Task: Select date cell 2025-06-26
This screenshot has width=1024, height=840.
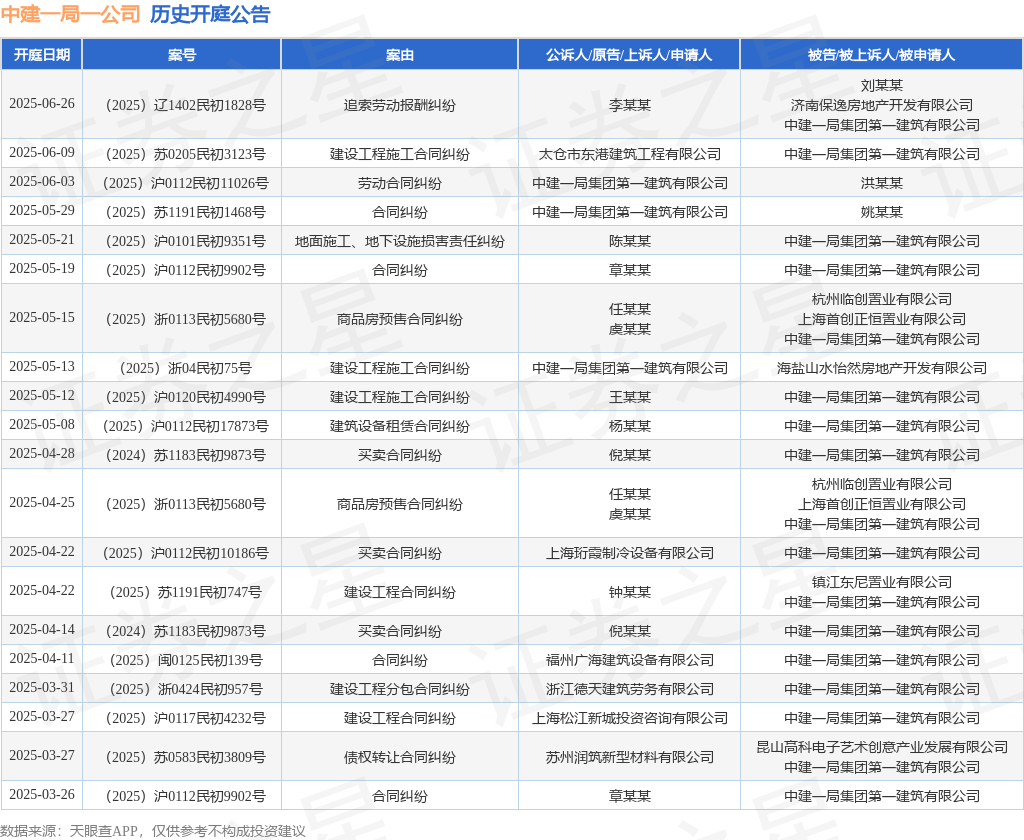Action: point(42,104)
